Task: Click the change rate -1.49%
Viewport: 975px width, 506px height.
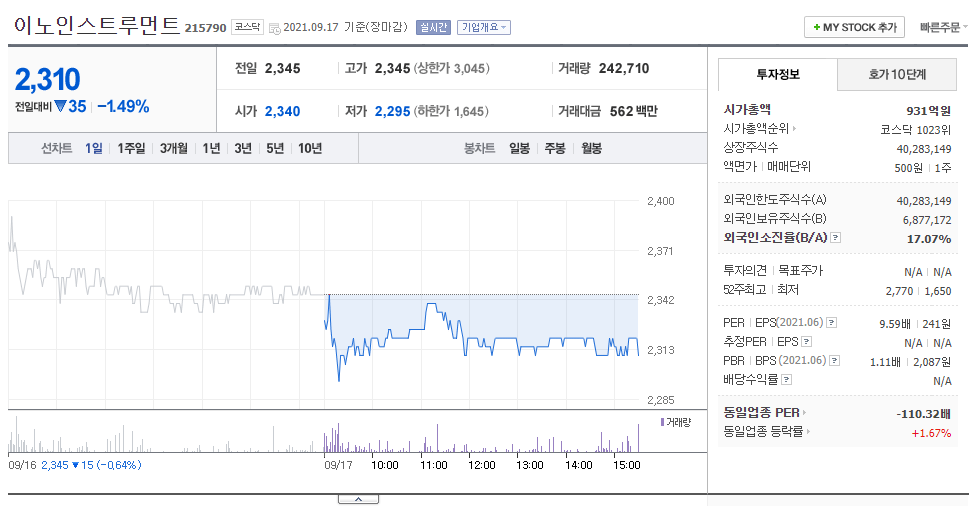Action: [123, 106]
